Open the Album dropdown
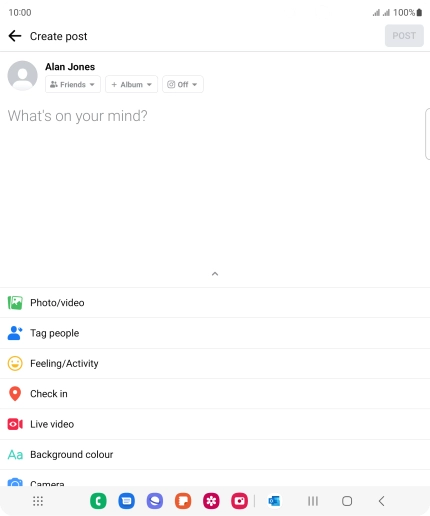This screenshot has height=516, width=430. 131,84
